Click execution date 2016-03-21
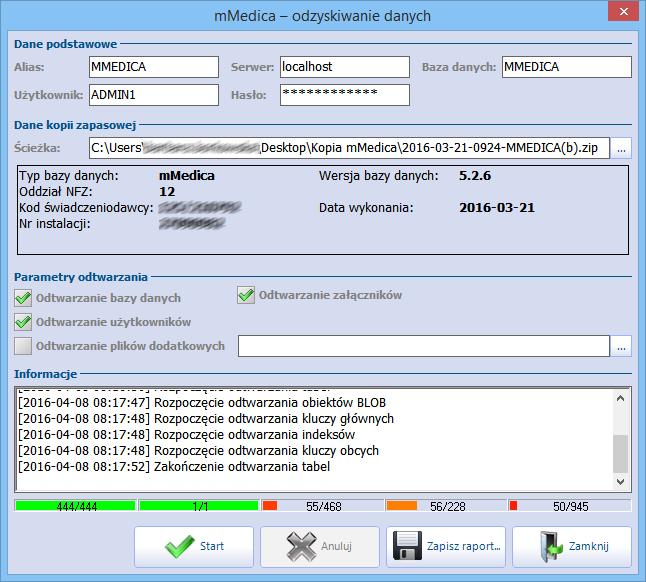646x582 pixels. tap(497, 208)
